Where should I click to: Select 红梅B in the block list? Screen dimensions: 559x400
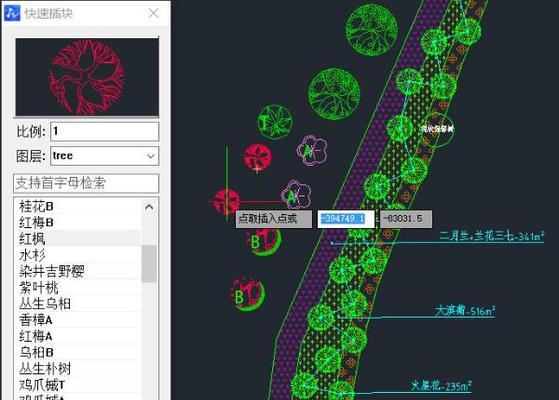tap(78, 222)
